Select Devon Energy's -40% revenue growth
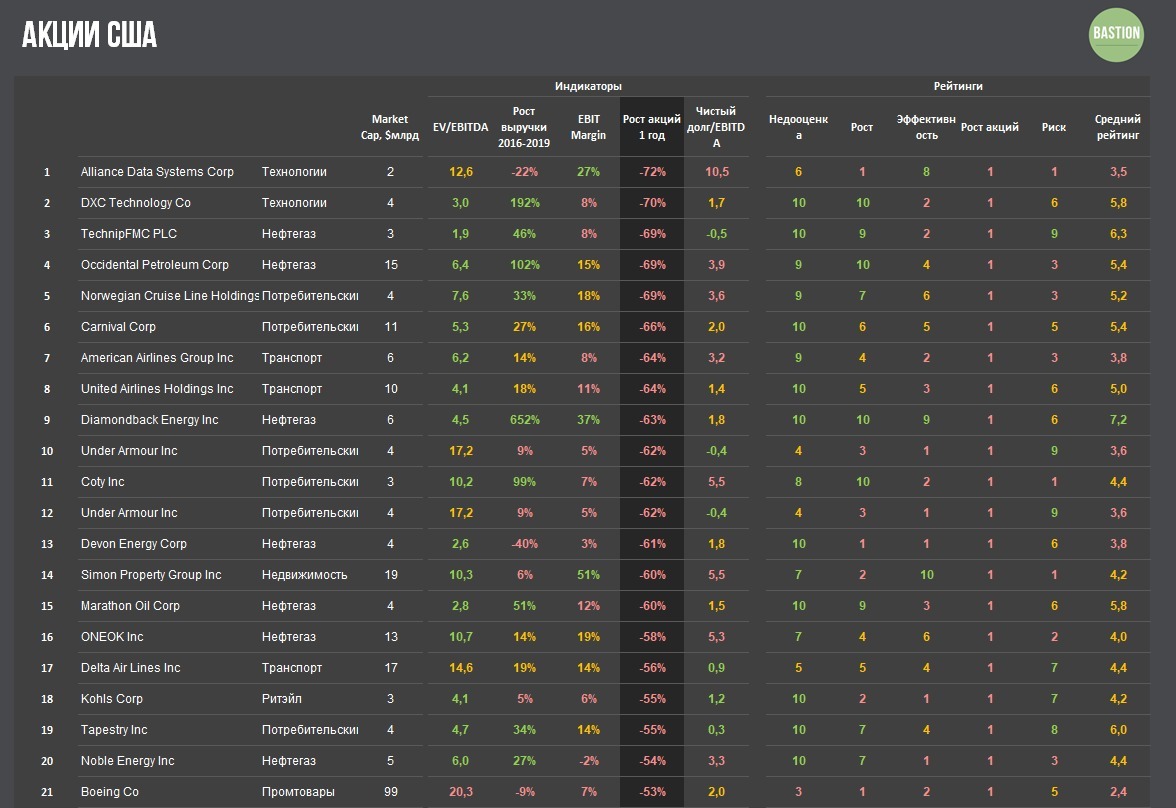Viewport: 1176px width, 808px height. pos(524,544)
